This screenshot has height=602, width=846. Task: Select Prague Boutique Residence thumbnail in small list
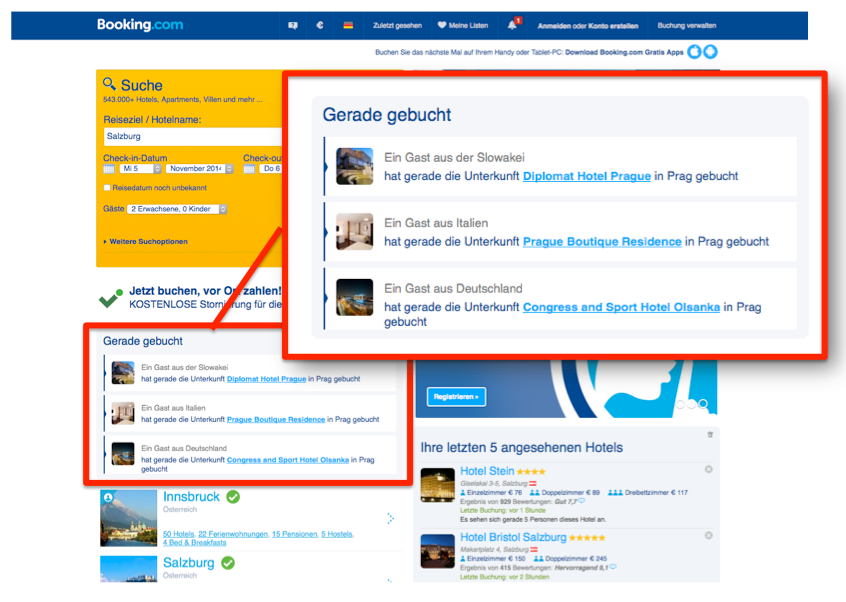pyautogui.click(x=123, y=413)
